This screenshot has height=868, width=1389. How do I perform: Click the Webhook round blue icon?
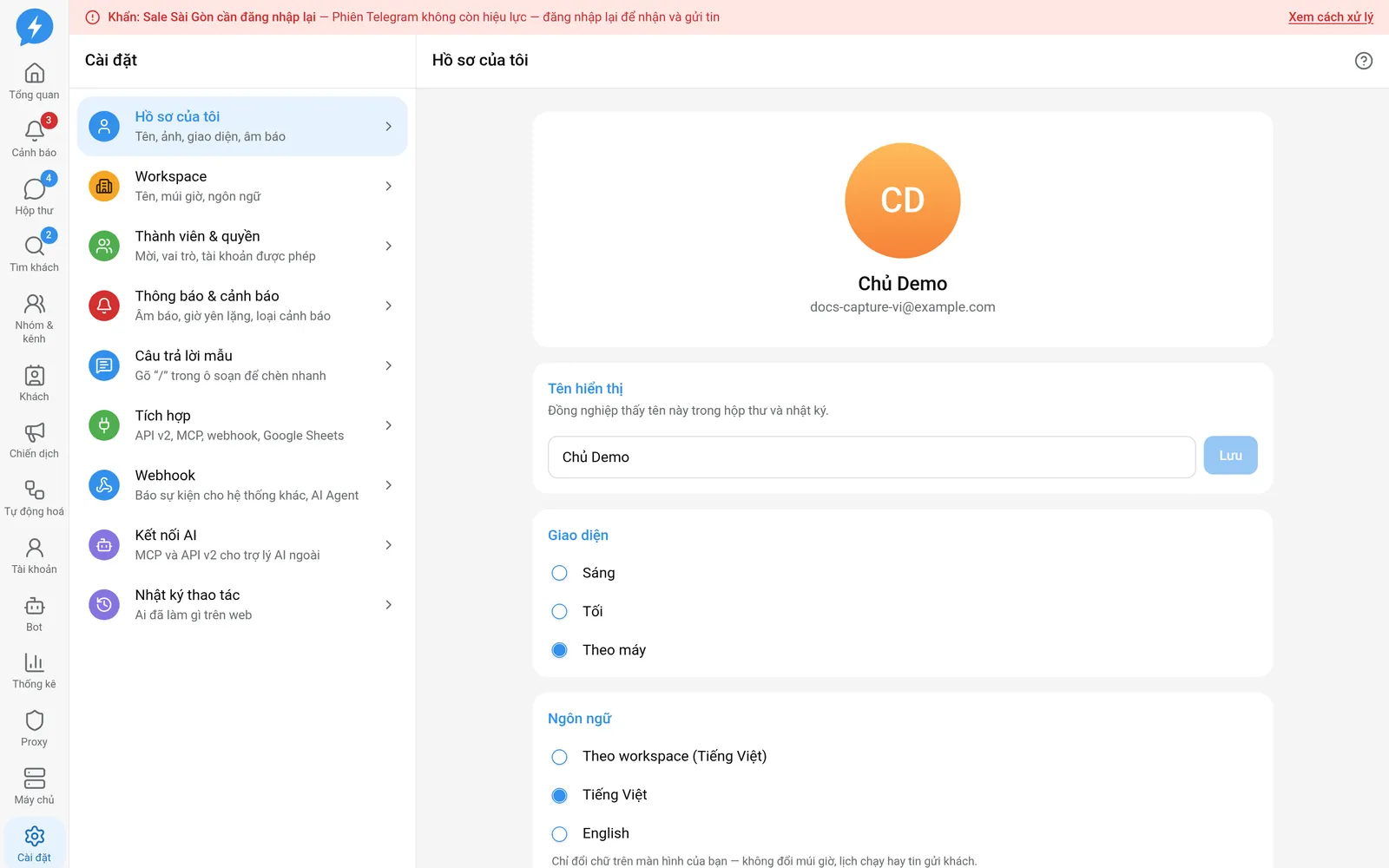click(x=104, y=485)
